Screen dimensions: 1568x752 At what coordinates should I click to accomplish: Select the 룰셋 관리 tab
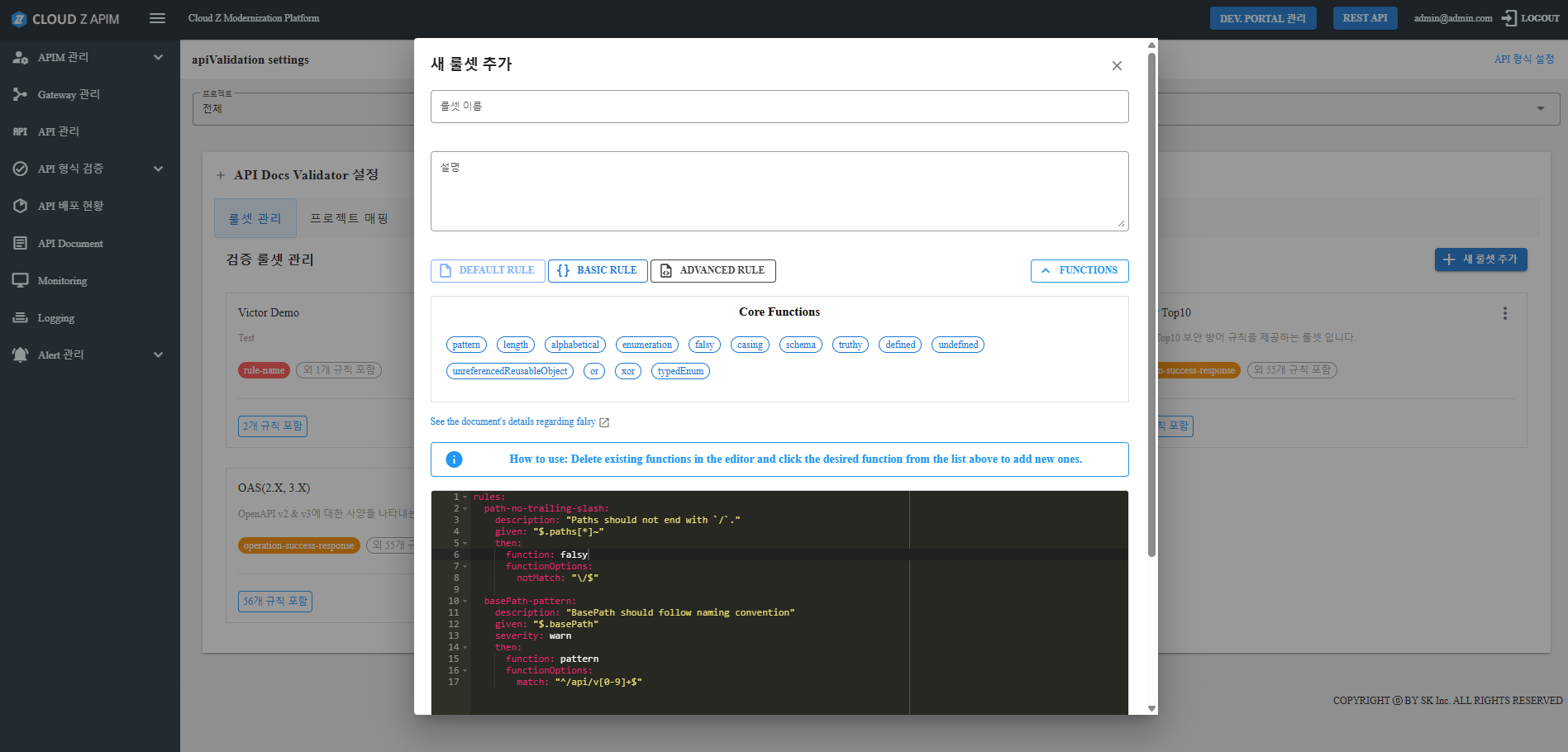pyautogui.click(x=255, y=218)
